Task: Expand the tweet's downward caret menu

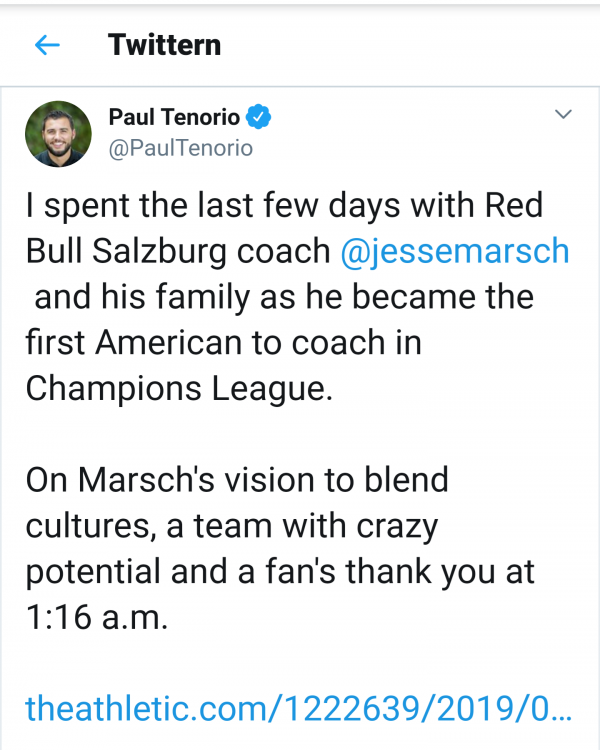Action: (563, 114)
